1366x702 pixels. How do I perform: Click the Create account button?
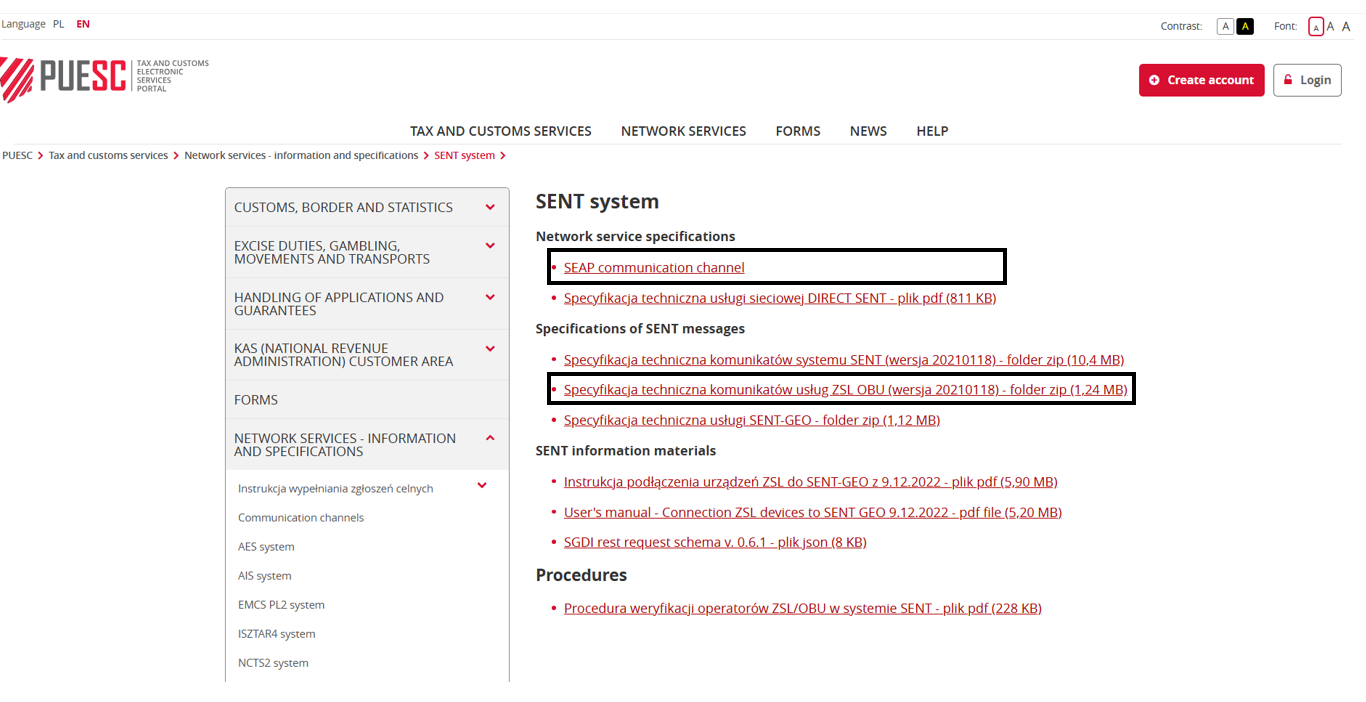click(1201, 80)
